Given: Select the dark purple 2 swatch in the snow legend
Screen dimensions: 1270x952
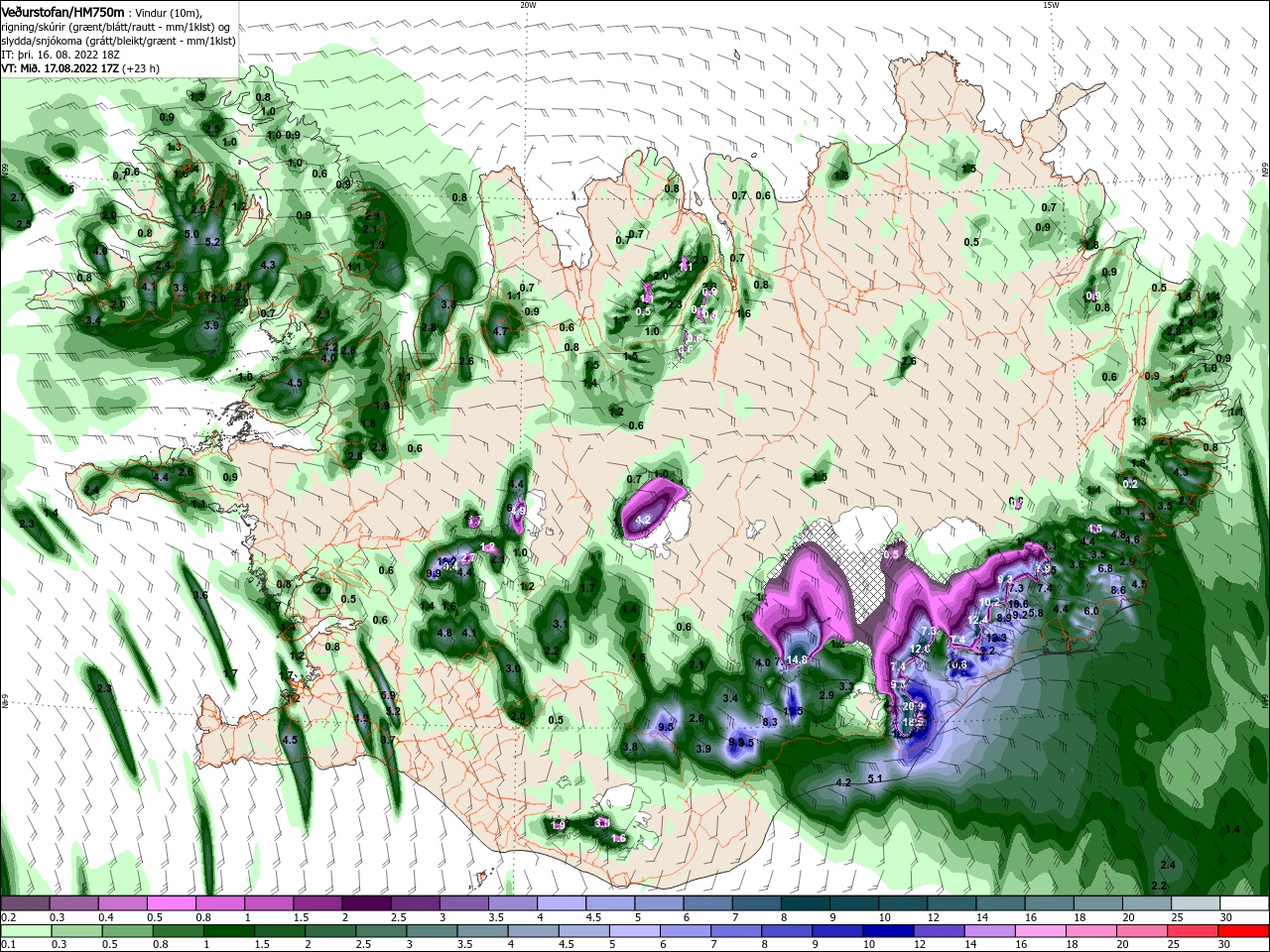Looking at the screenshot, I should click(x=365, y=903).
